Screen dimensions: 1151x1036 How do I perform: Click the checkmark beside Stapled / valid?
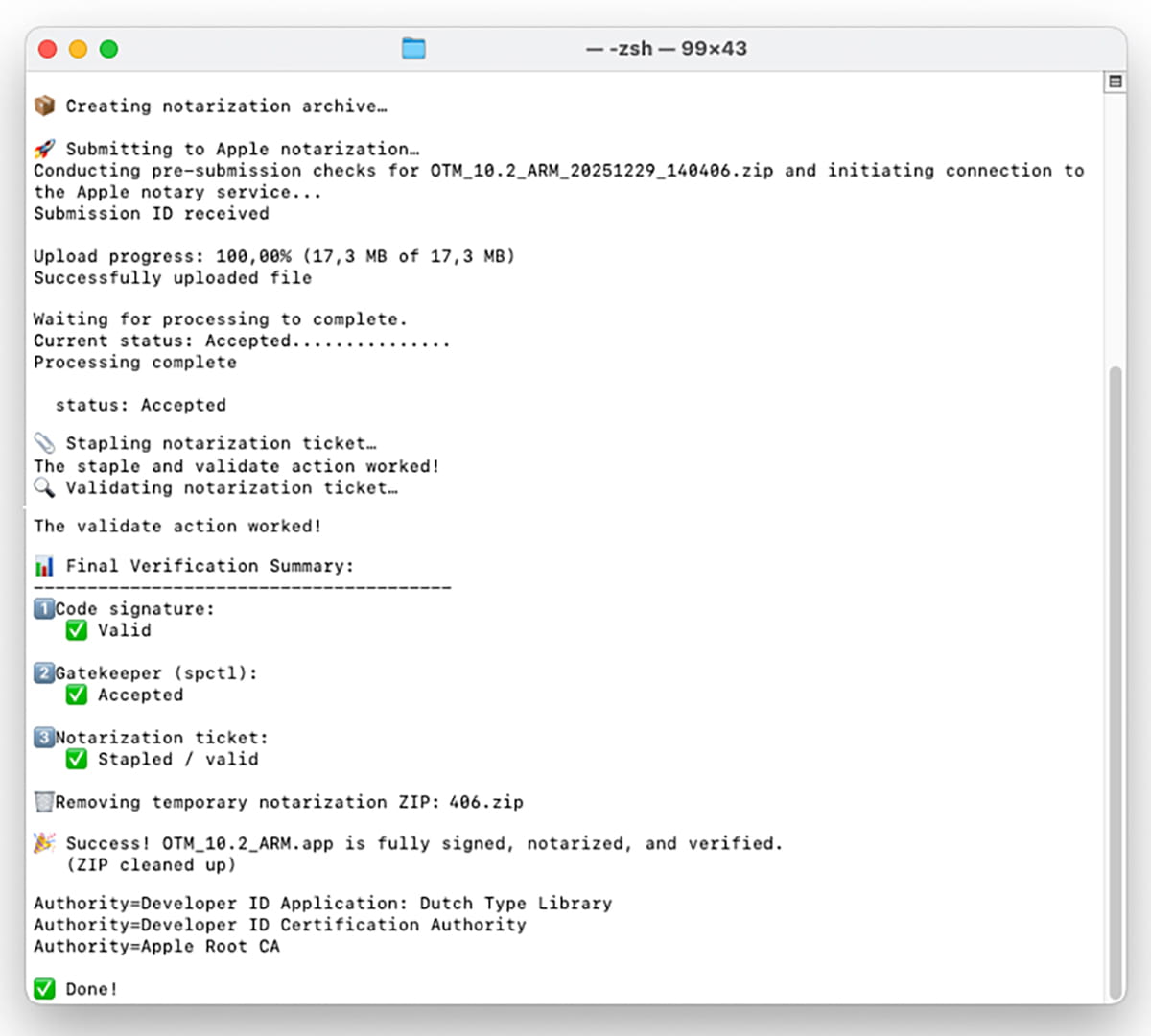pyautogui.click(x=77, y=758)
